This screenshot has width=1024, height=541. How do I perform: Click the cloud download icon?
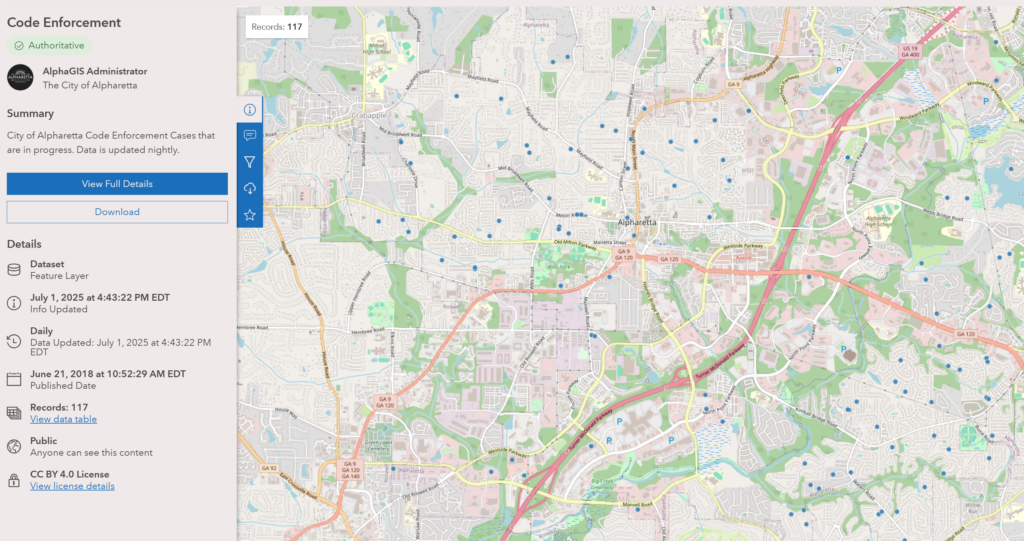(250, 188)
